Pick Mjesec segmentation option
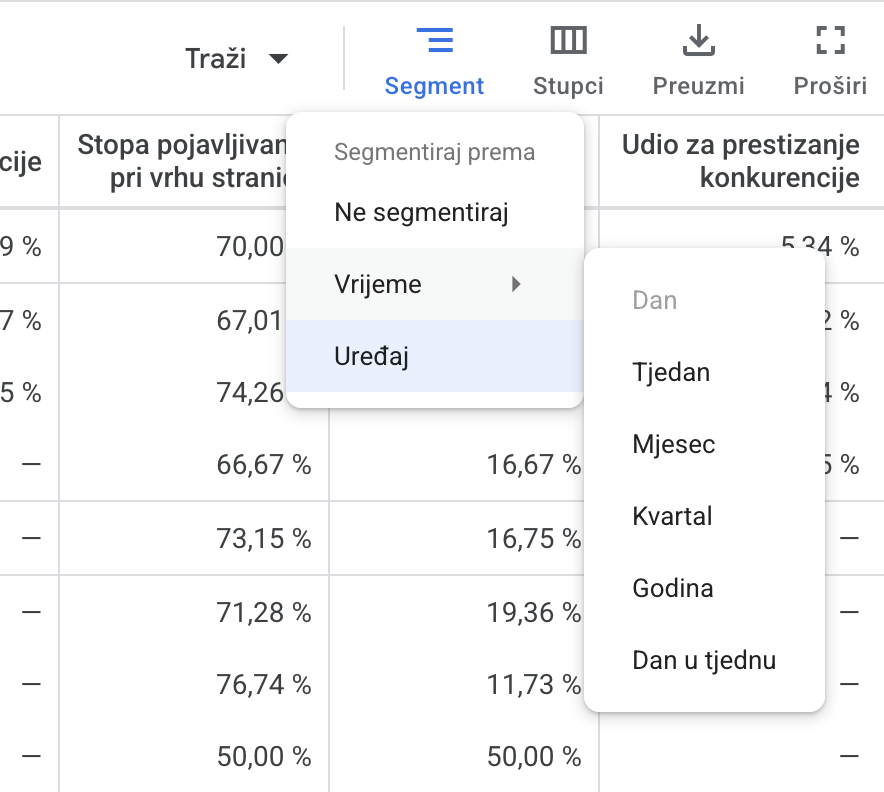Screen dimensions: 884x792 [674, 445]
